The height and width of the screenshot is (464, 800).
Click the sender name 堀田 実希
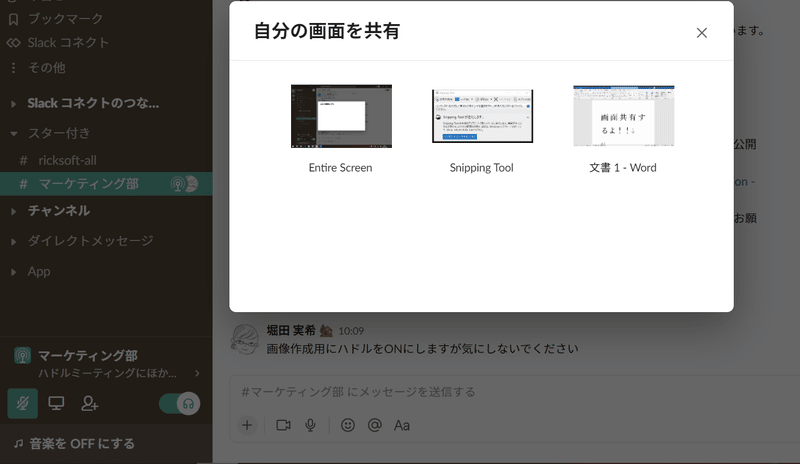click(291, 331)
